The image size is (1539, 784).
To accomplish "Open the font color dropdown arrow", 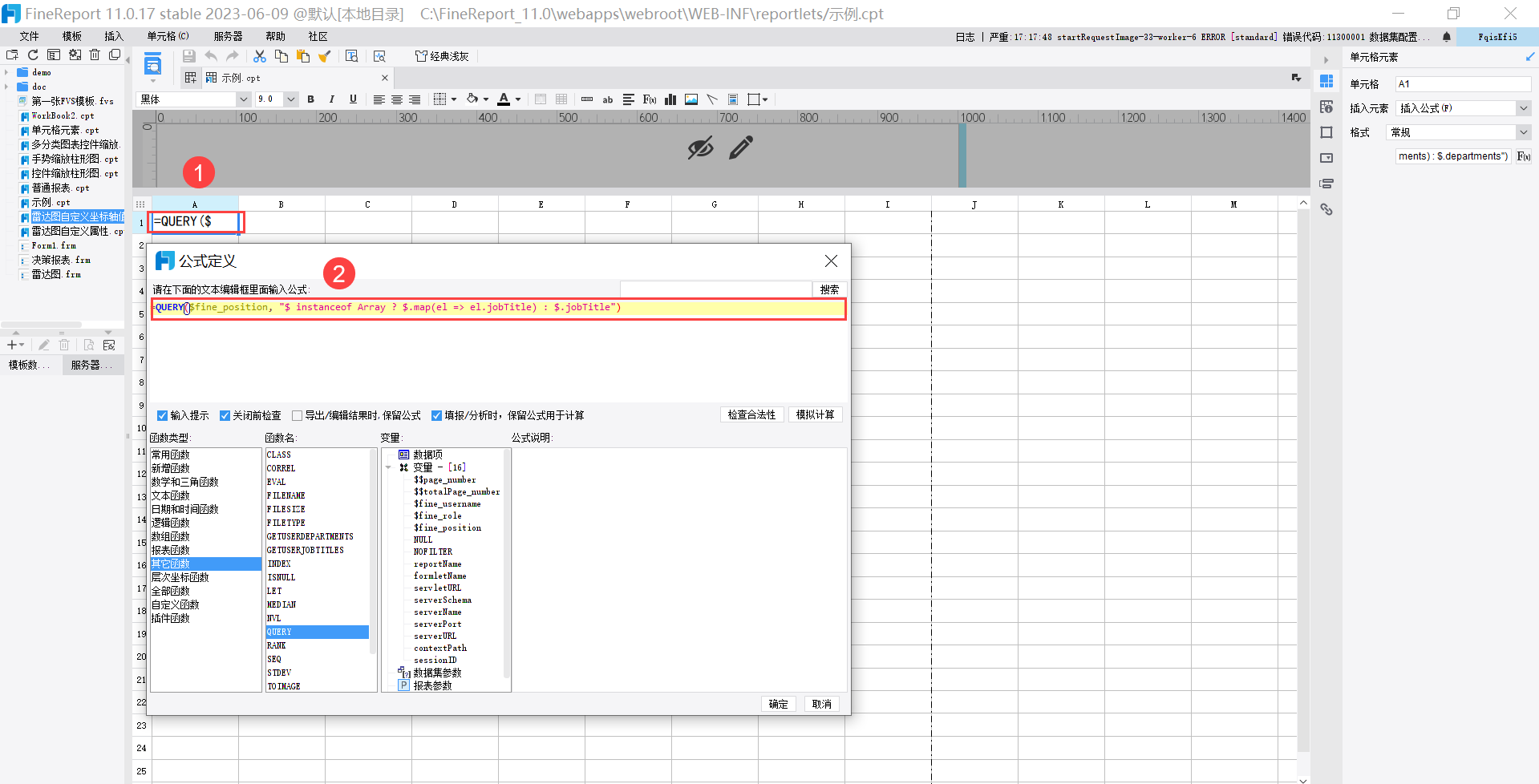I will (518, 99).
